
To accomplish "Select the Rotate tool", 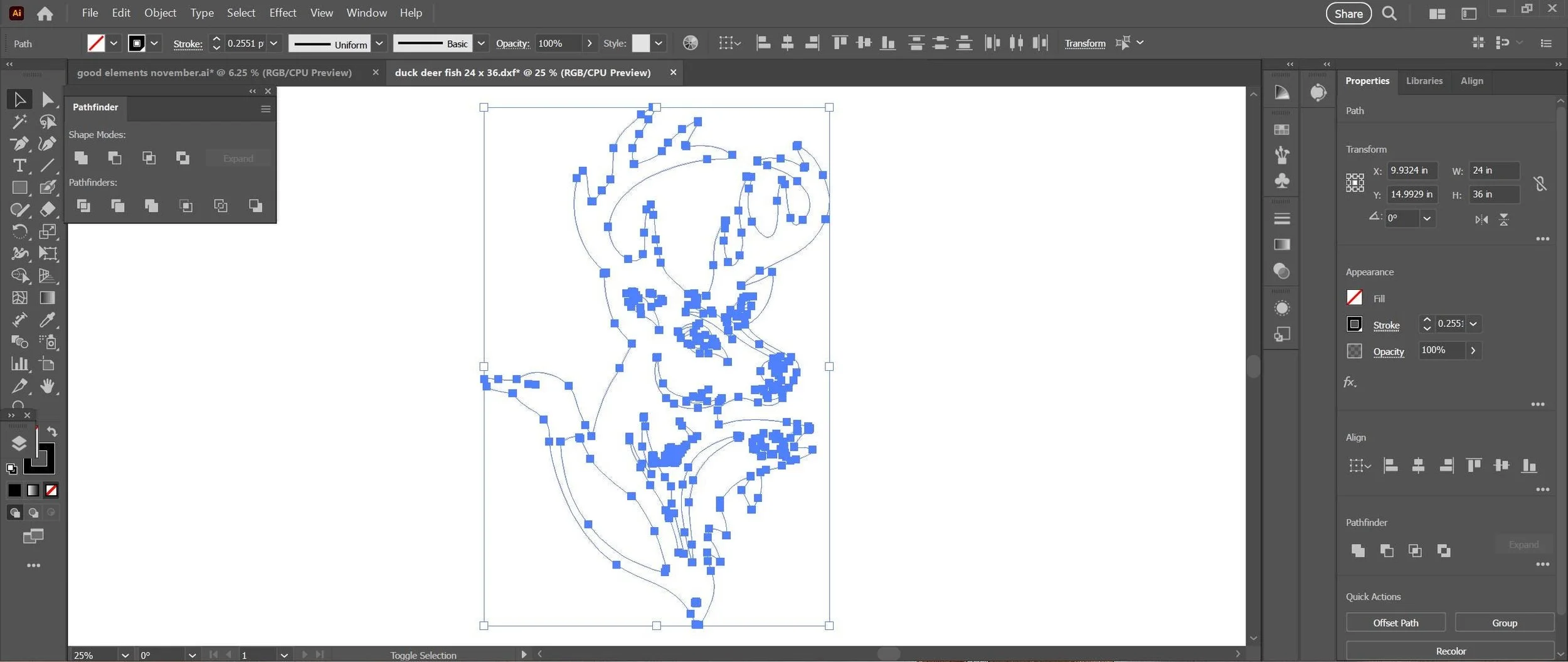I will 19,232.
